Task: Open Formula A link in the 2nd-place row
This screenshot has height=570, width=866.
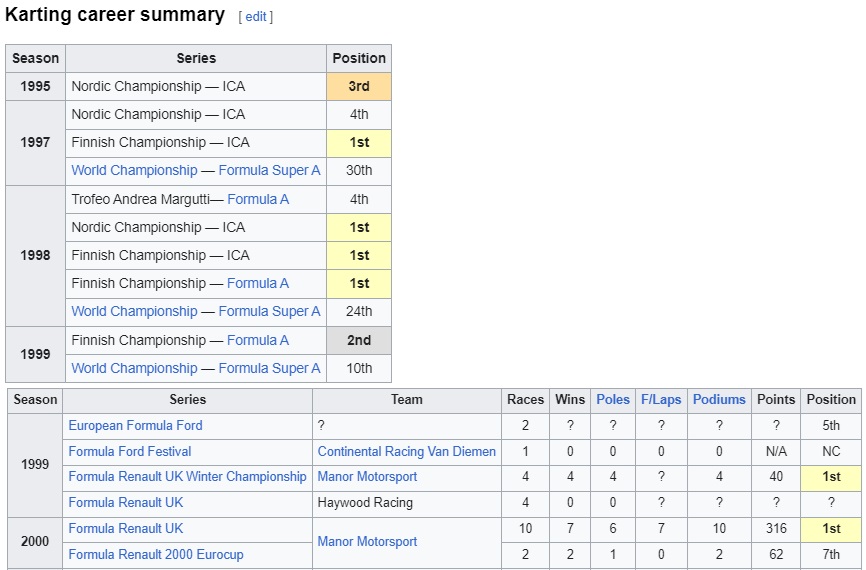Action: (x=258, y=340)
